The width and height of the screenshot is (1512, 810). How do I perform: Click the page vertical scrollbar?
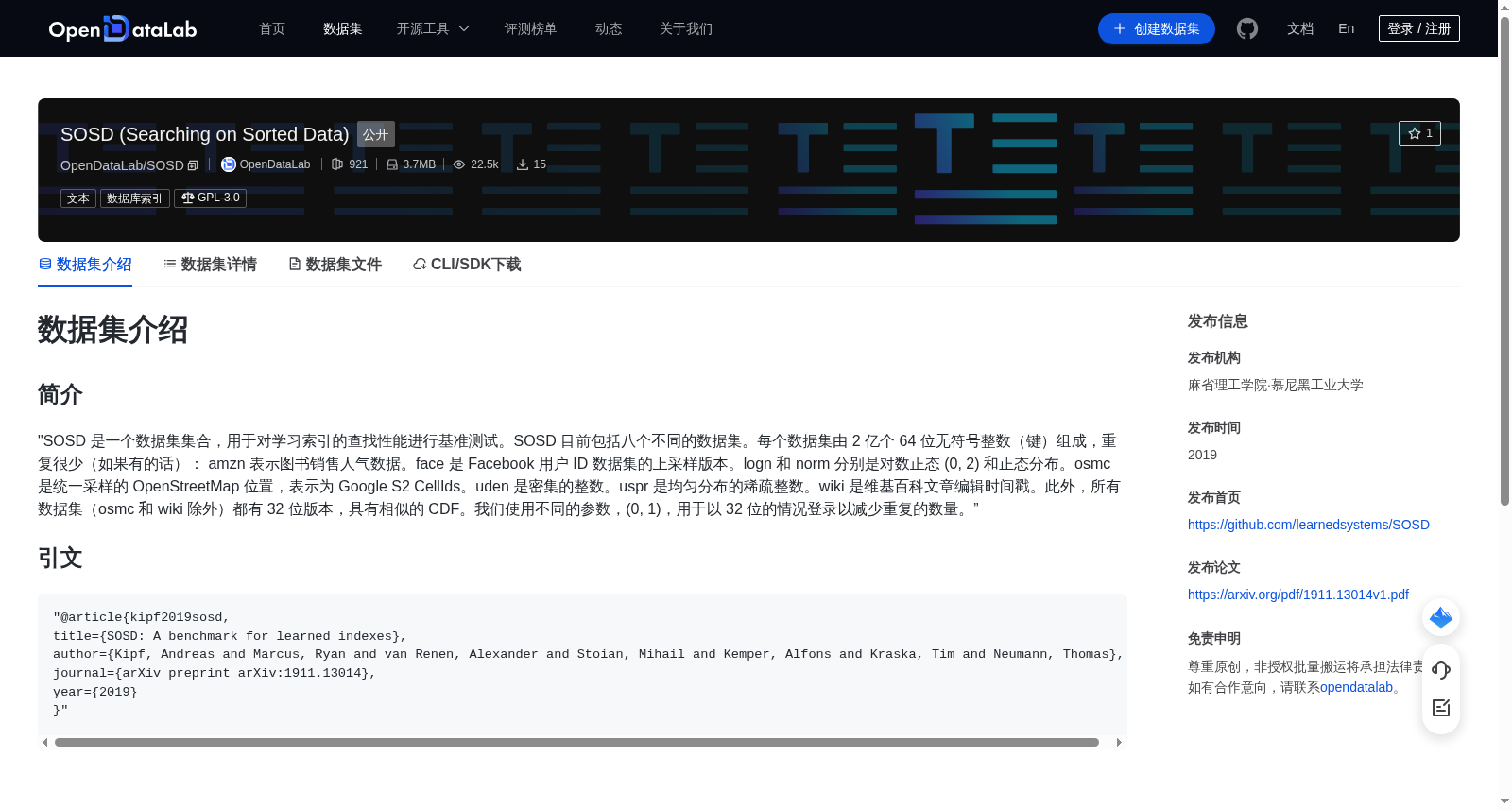pyautogui.click(x=1504, y=260)
